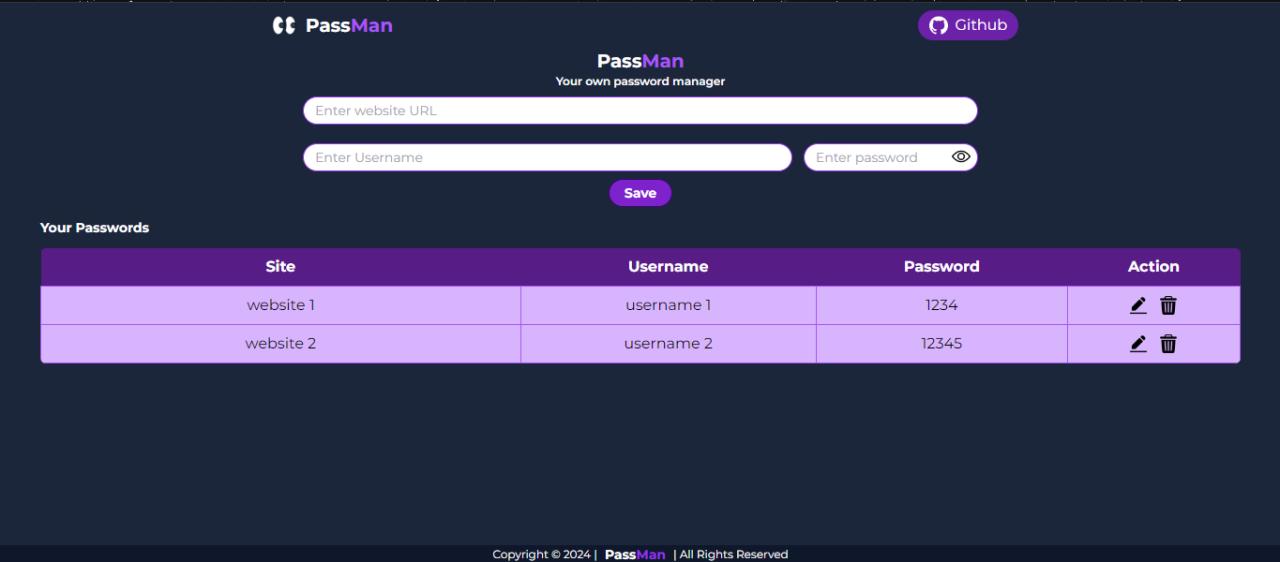This screenshot has width=1280, height=562.
Task: Delete the website 1 entry via trash icon
Action: [1168, 306]
